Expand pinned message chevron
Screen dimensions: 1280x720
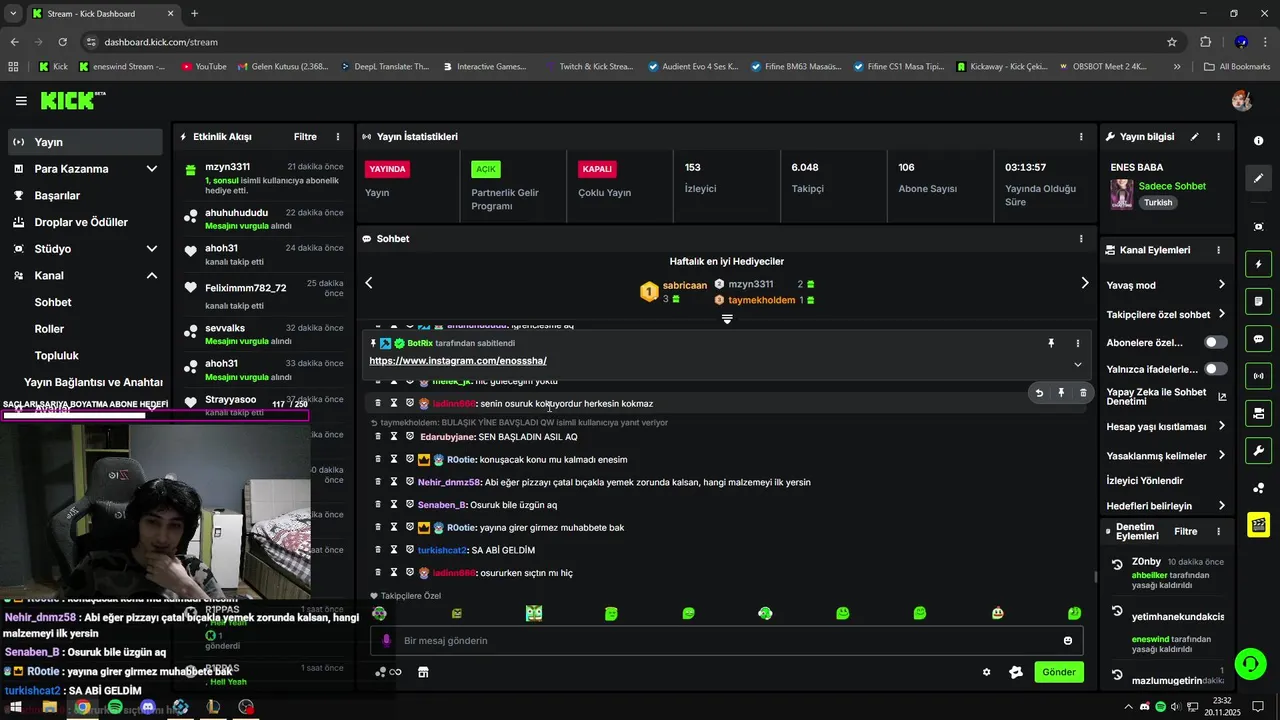coord(1077,364)
